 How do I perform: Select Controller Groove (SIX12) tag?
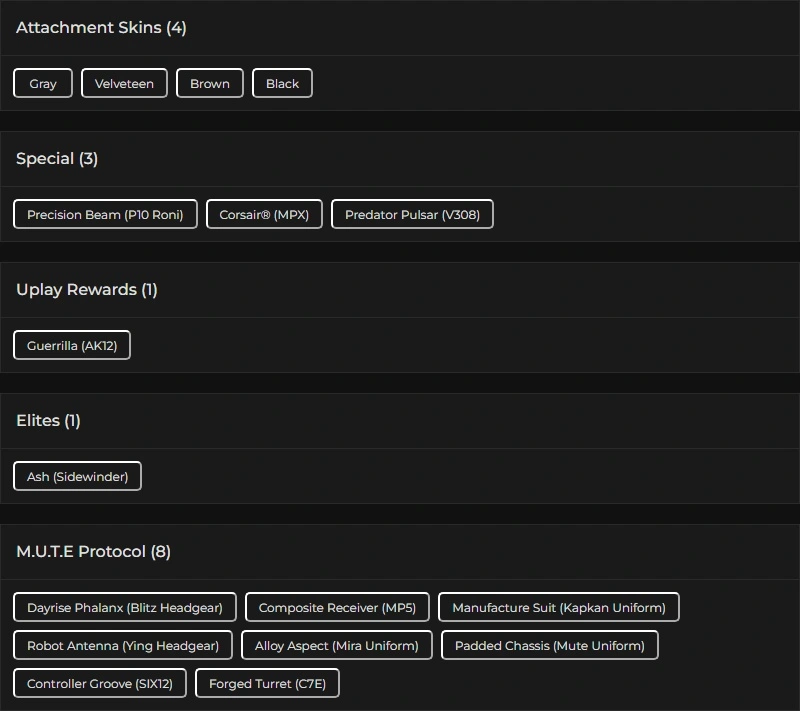pyautogui.click(x=100, y=683)
